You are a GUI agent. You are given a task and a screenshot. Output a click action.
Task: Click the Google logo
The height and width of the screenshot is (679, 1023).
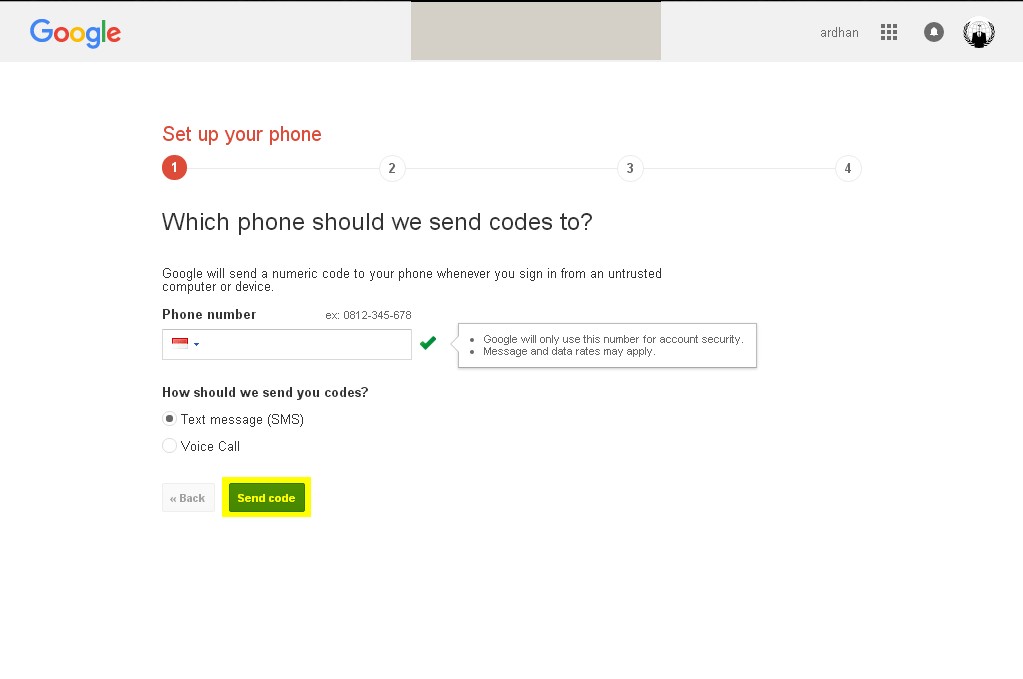75,33
